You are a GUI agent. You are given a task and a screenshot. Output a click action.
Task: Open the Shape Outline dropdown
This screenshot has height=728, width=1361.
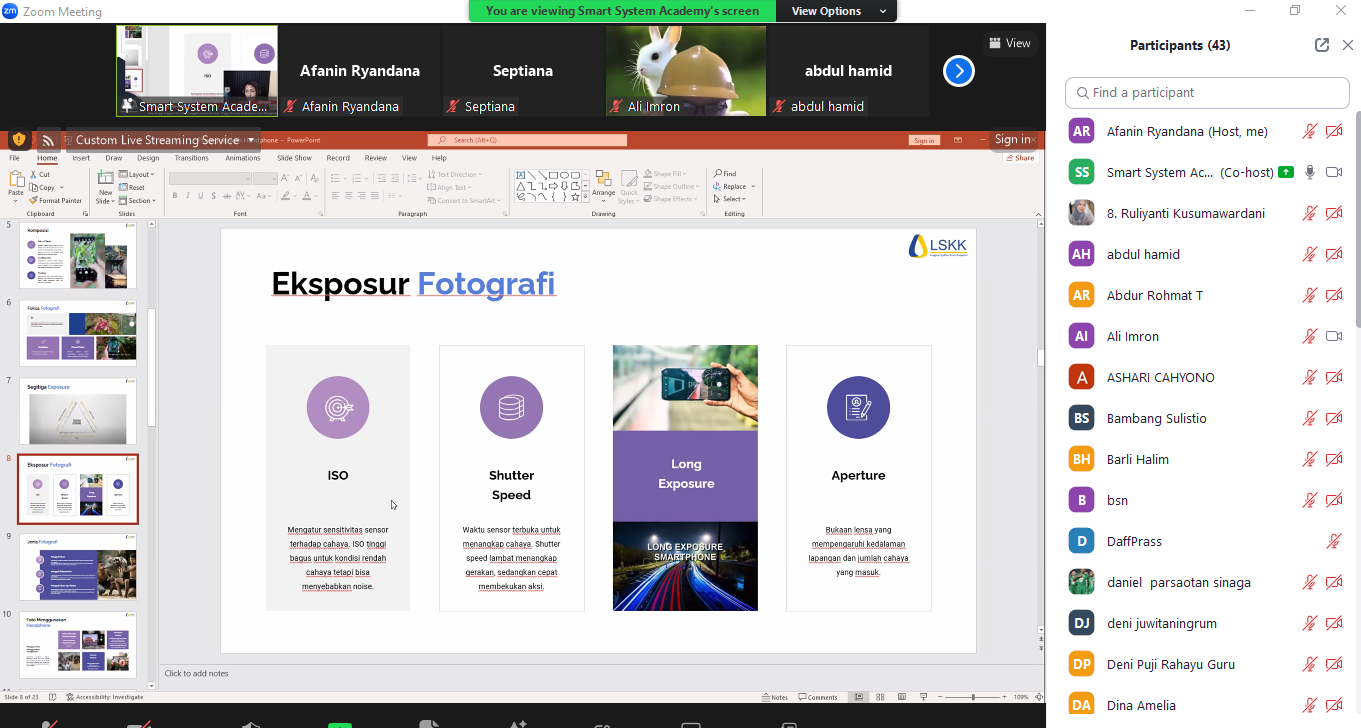[x=670, y=186]
